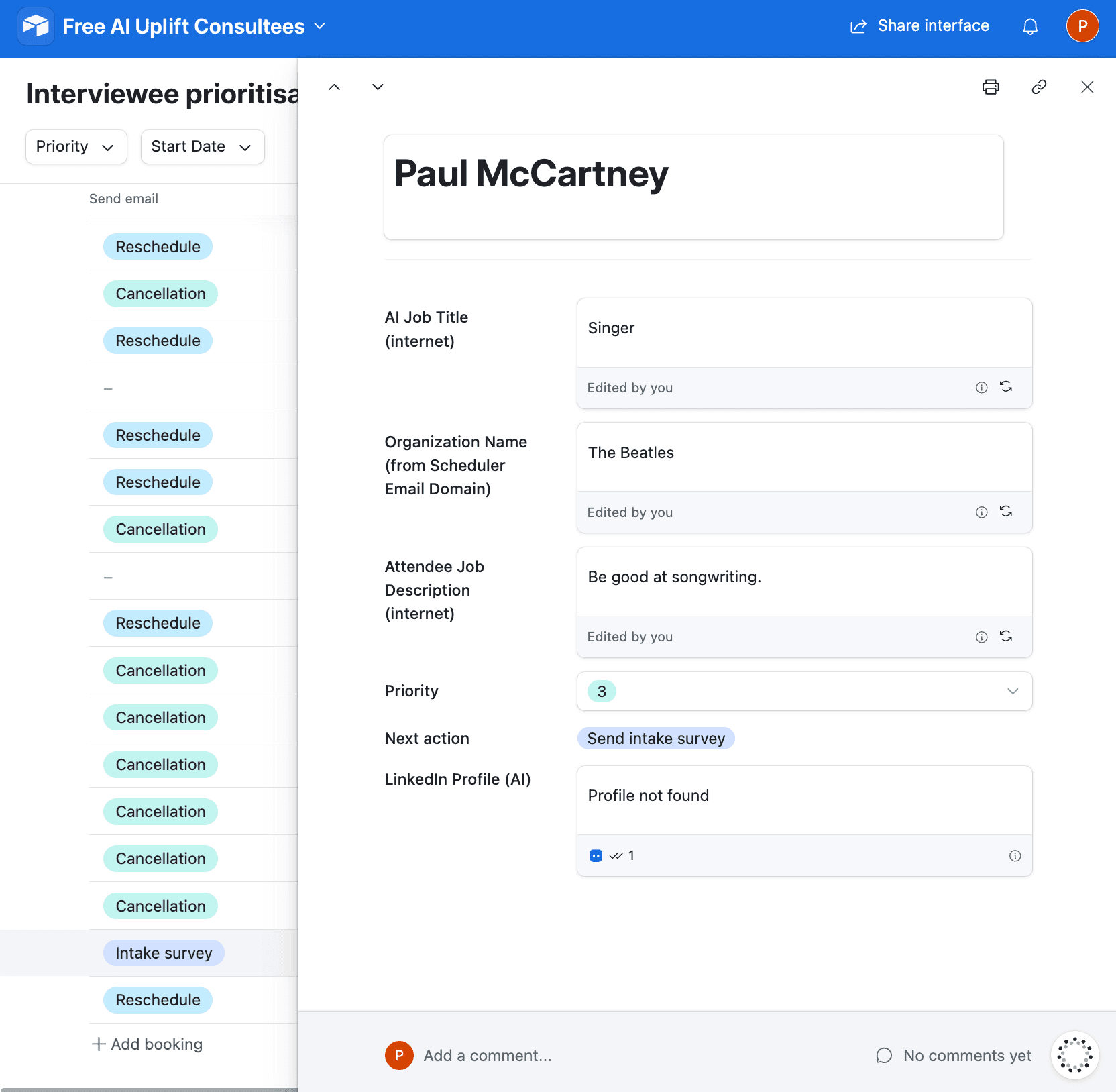Open the user account avatar menu
1116x1092 pixels.
(1082, 26)
